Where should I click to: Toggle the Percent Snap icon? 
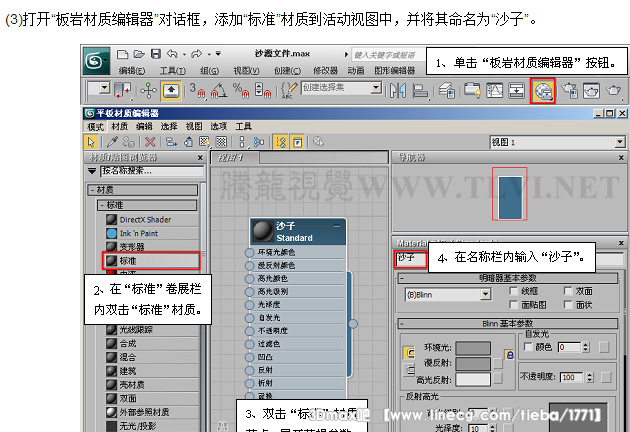point(241,90)
